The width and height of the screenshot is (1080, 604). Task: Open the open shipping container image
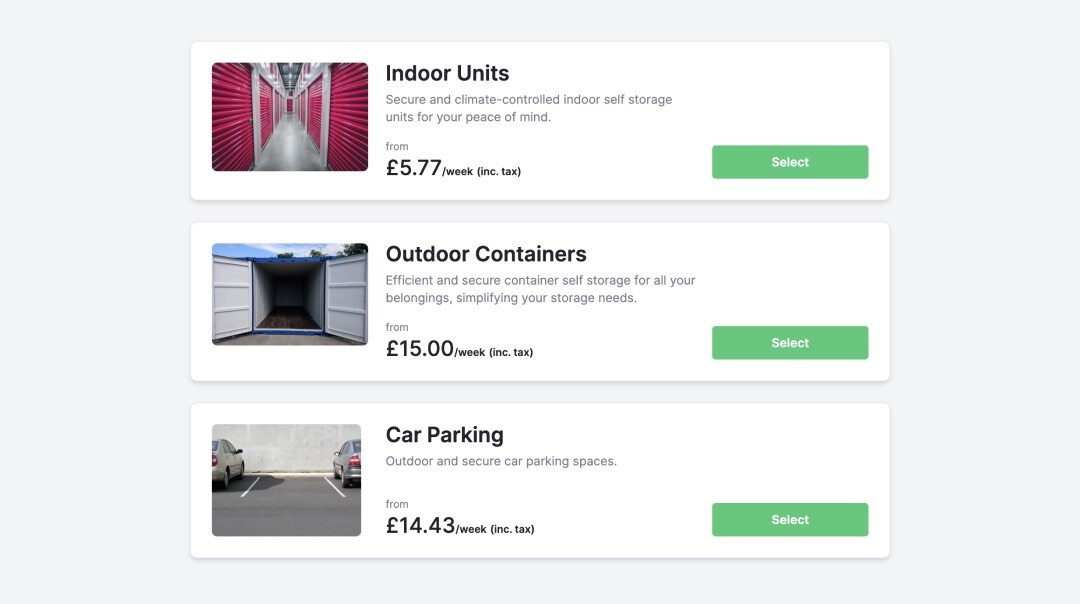point(290,295)
